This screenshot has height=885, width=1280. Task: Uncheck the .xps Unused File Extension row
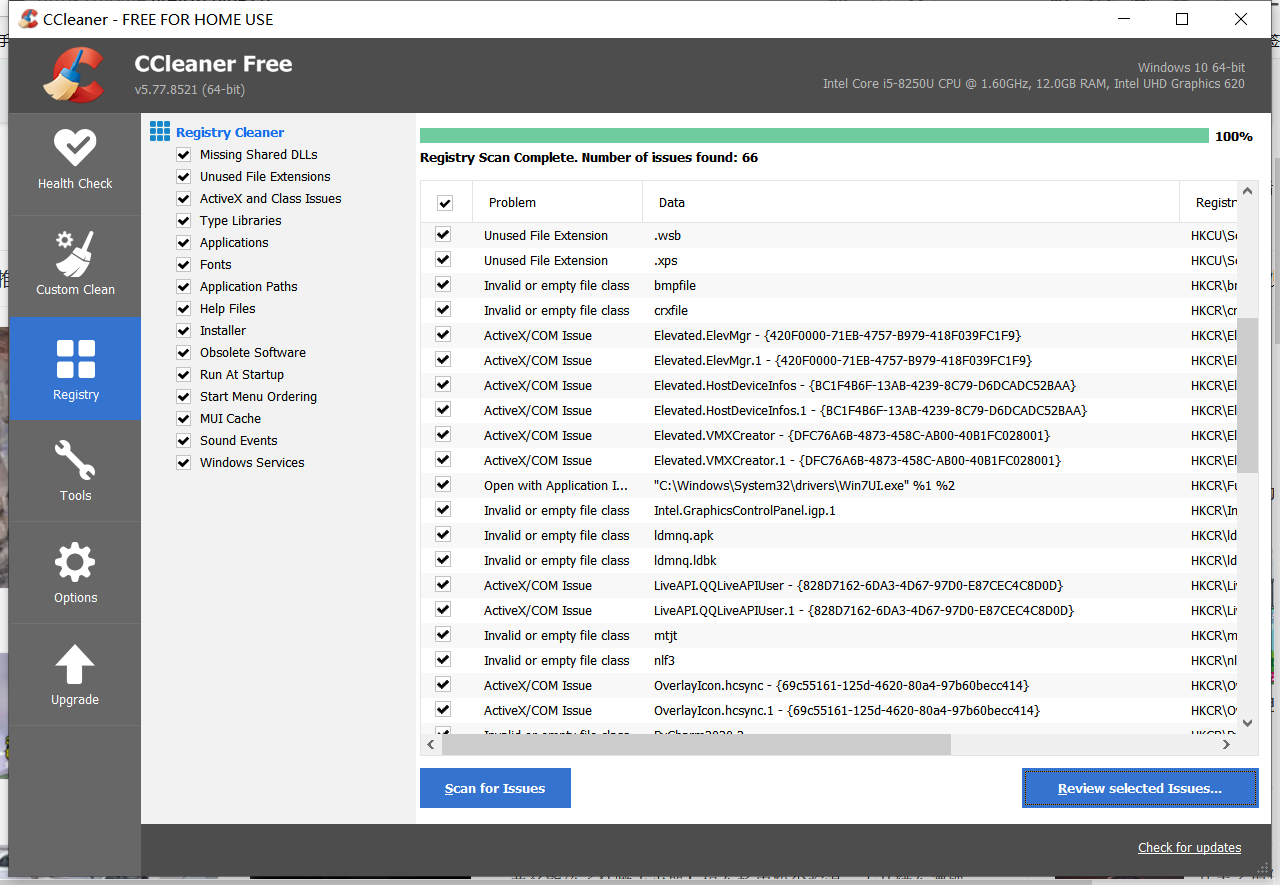(443, 260)
